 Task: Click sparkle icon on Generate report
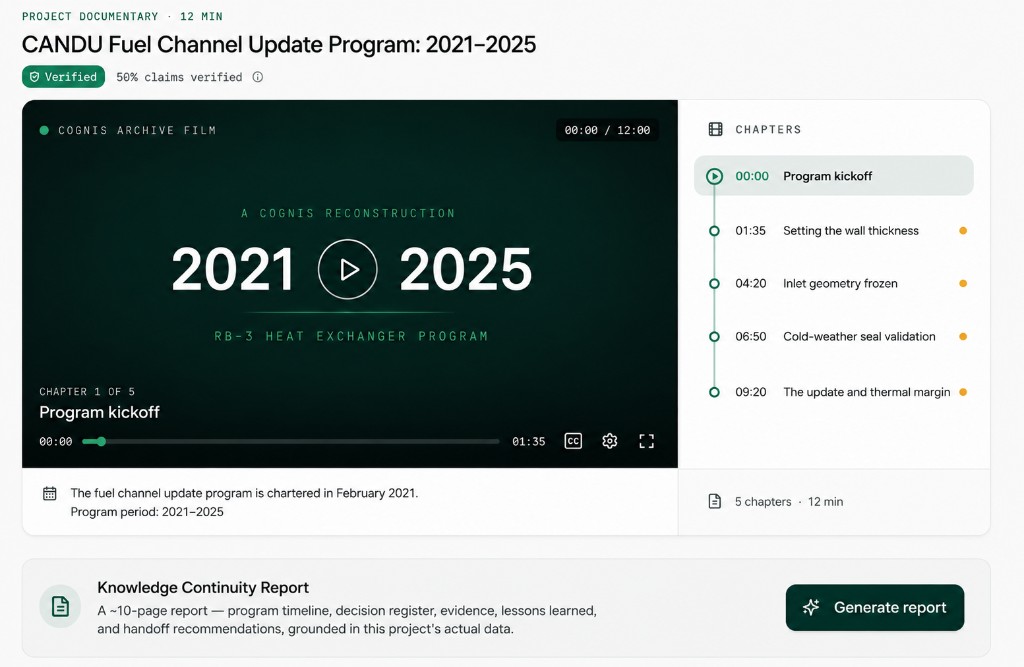[811, 608]
